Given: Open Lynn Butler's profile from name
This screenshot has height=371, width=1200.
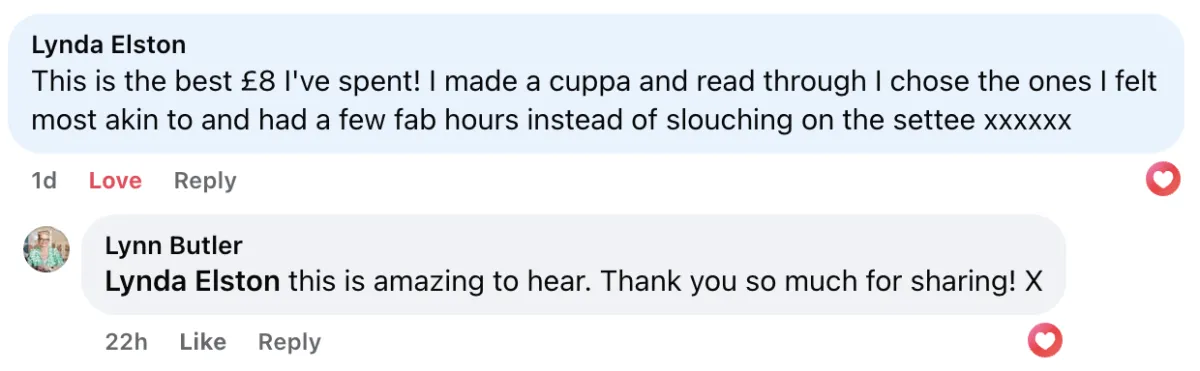Looking at the screenshot, I should 173,246.
